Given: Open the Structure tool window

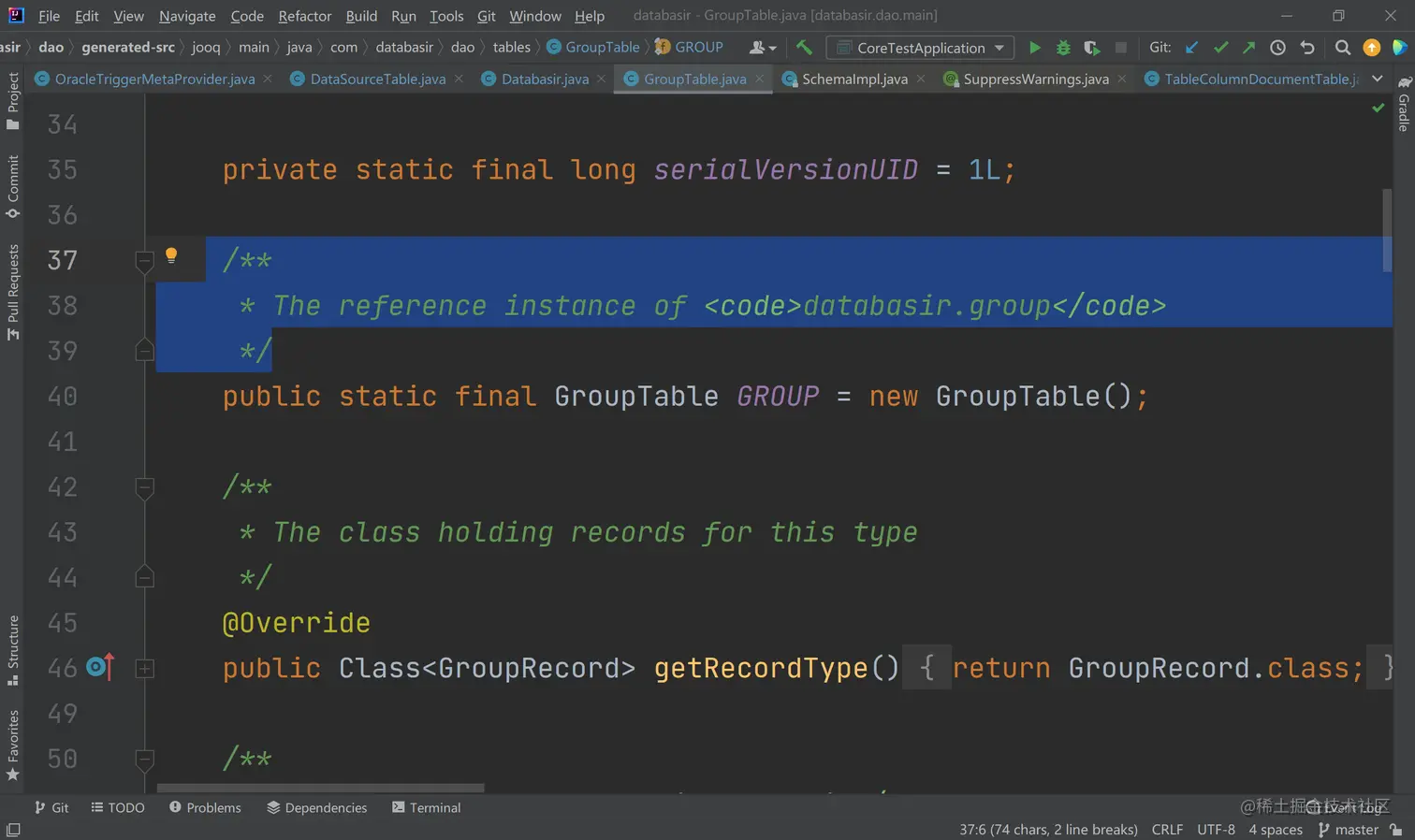Looking at the screenshot, I should tap(13, 650).
